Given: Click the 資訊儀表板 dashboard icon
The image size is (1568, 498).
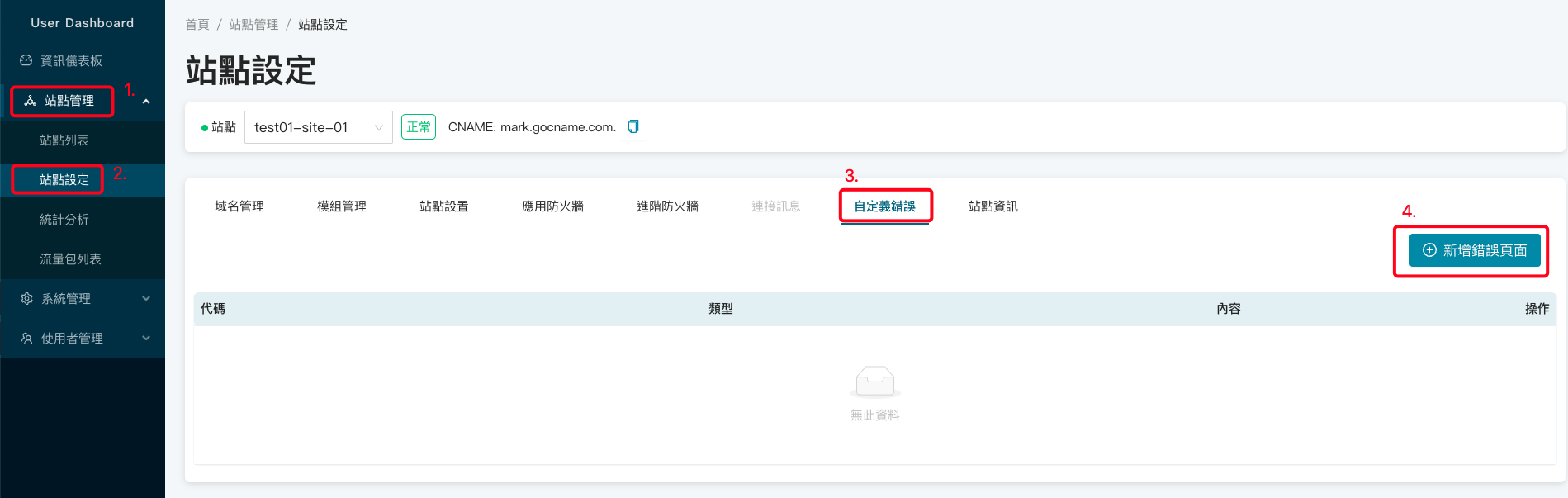Looking at the screenshot, I should click(x=26, y=60).
